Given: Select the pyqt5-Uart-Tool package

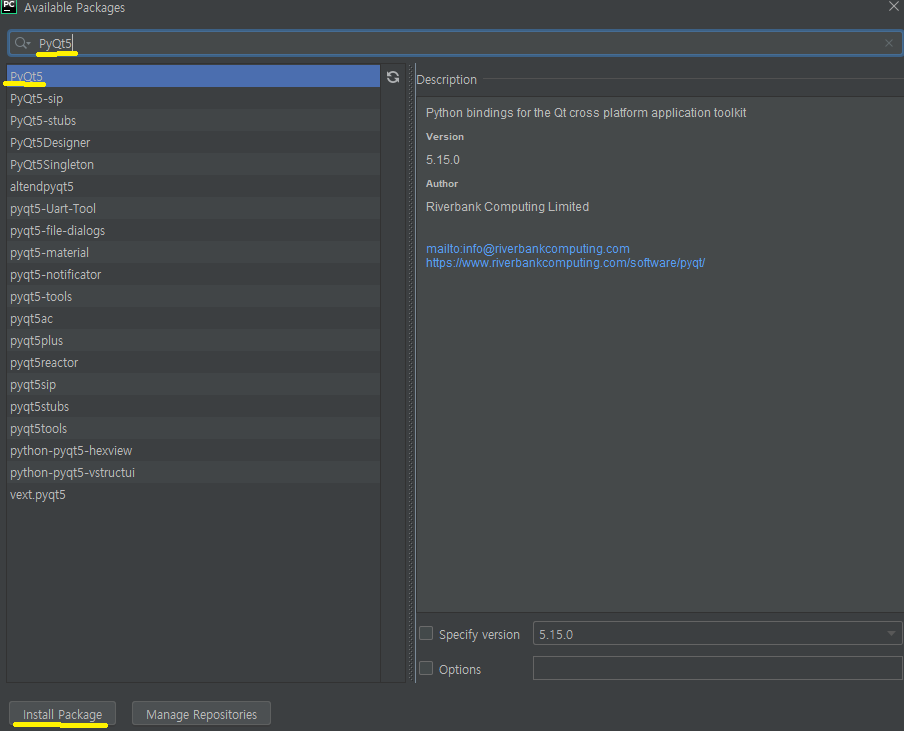Looking at the screenshot, I should coord(193,208).
